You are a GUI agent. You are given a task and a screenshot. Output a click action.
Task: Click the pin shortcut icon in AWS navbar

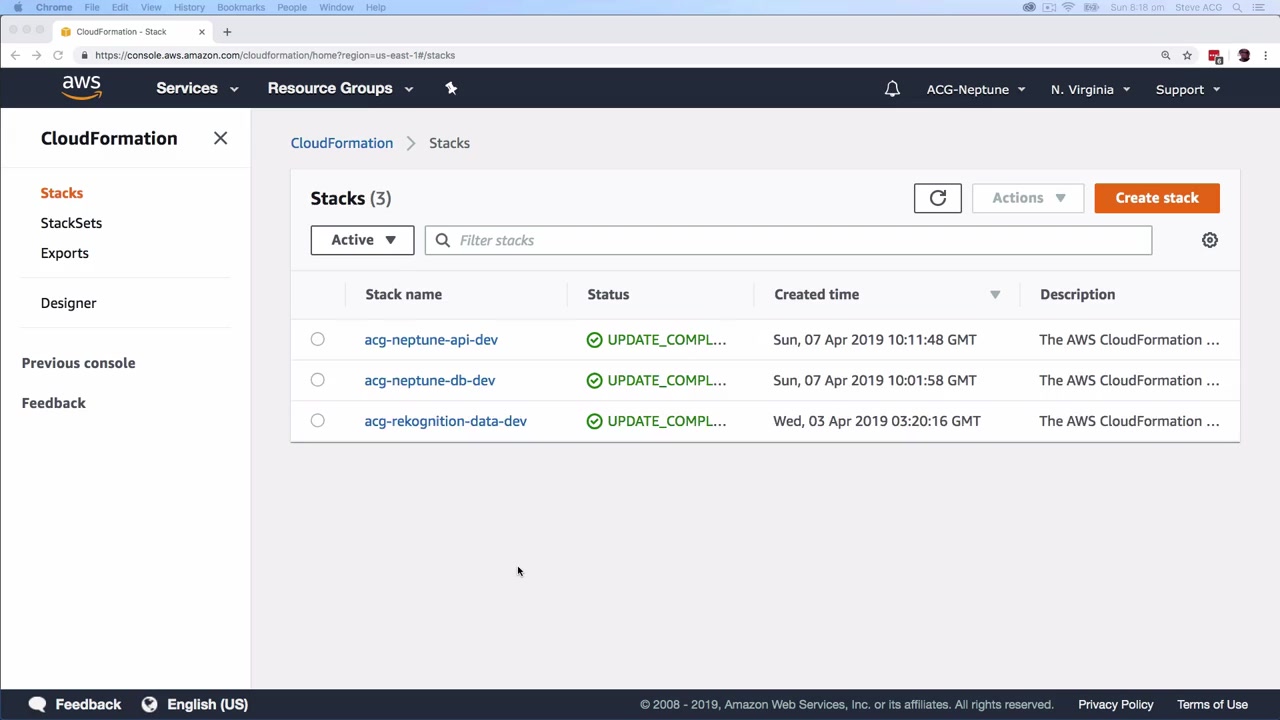pyautogui.click(x=451, y=88)
